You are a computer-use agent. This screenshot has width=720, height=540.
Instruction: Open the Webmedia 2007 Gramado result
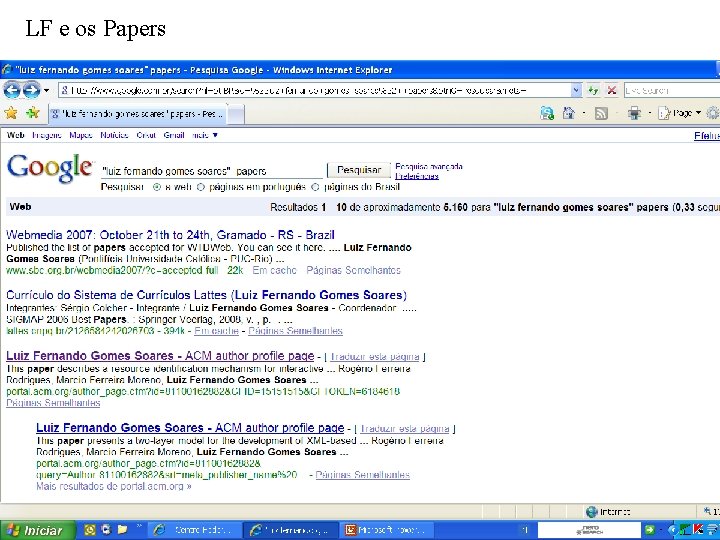click(170, 235)
